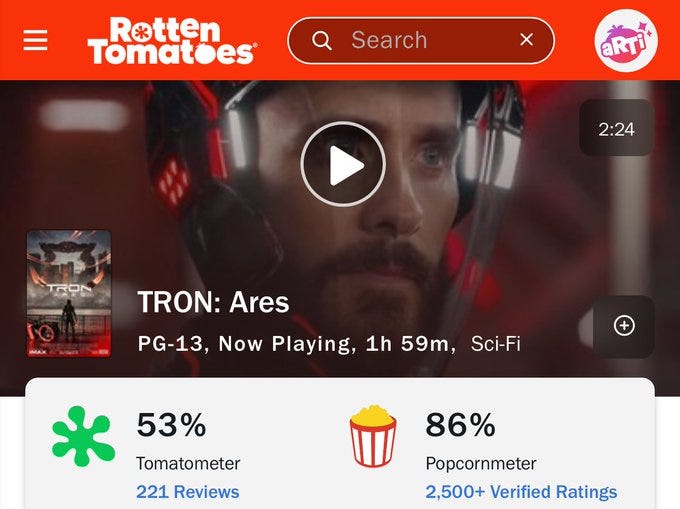Click the Tomatometer label text
Image resolution: width=680 pixels, height=509 pixels.
point(188,463)
